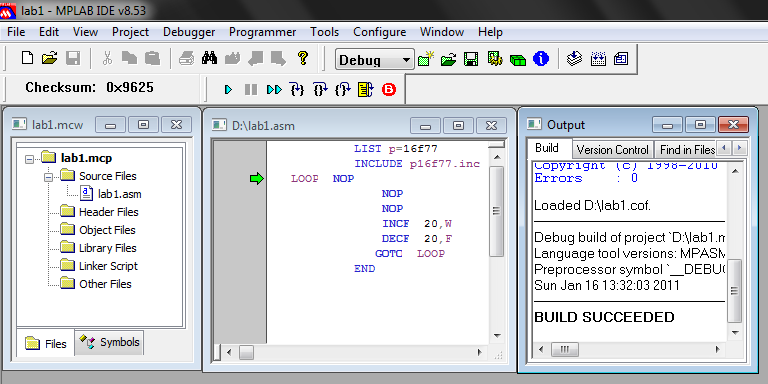The height and width of the screenshot is (384, 768).
Task: Click the Save Workspace green floppy icon
Action: click(x=471, y=60)
